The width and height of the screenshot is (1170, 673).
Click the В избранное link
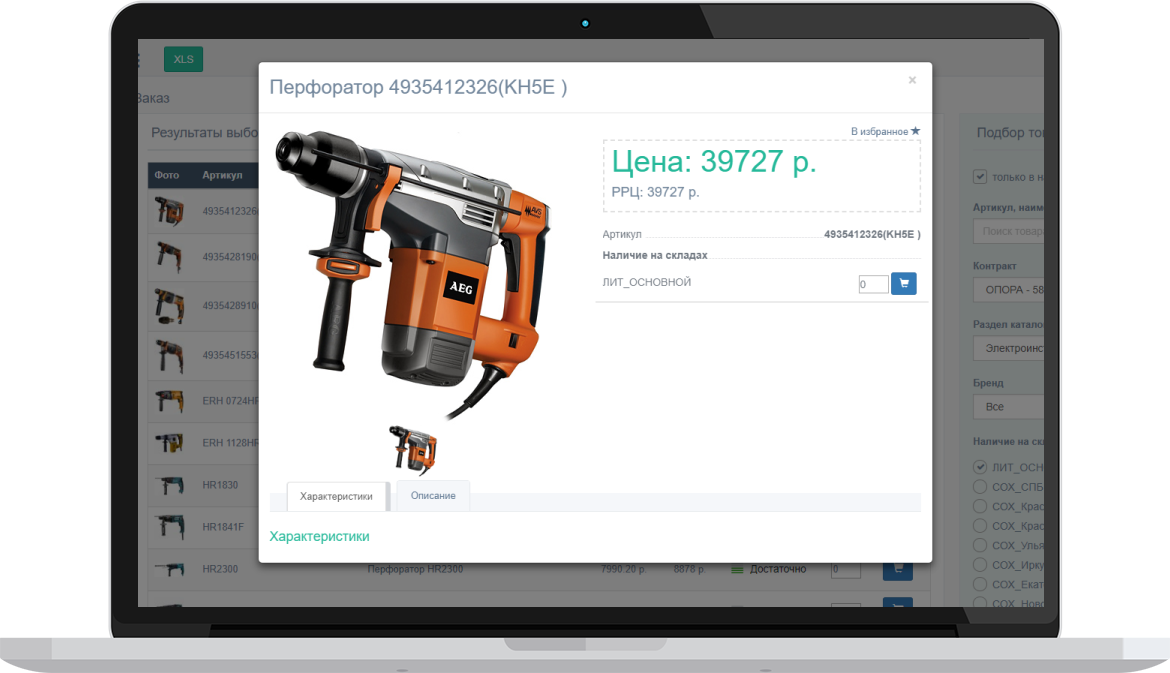(879, 131)
